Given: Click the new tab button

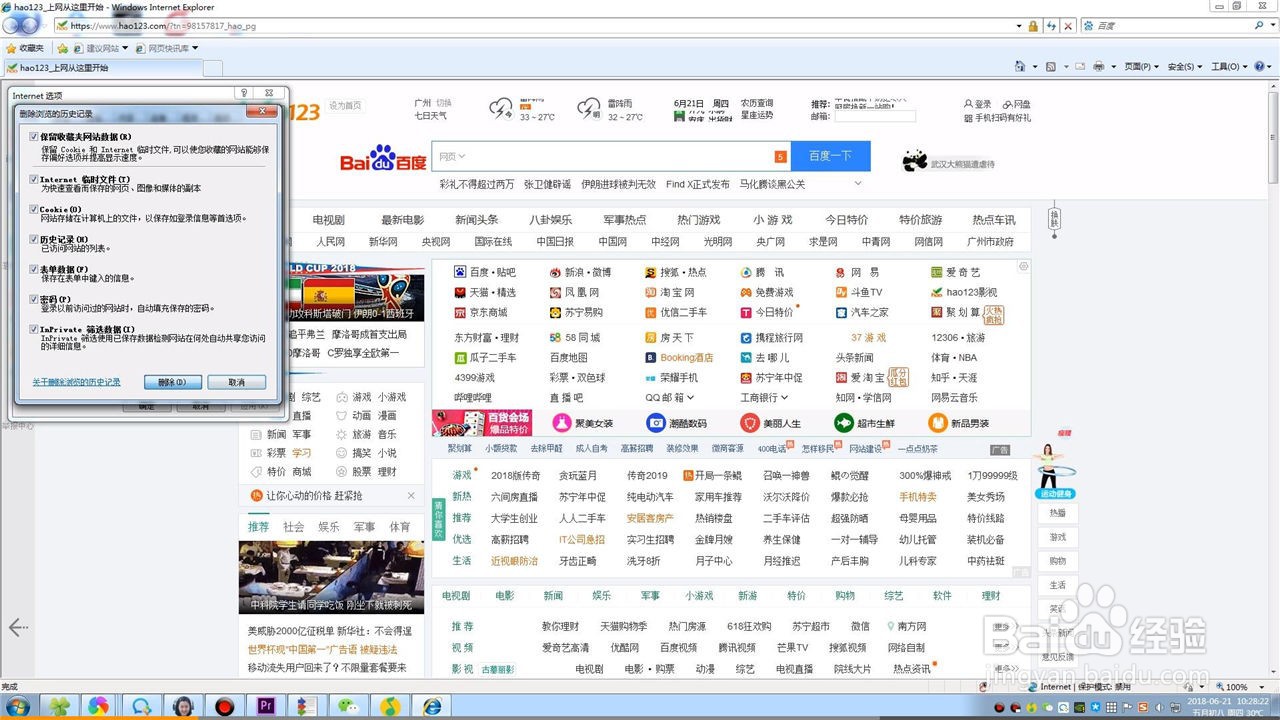Looking at the screenshot, I should pyautogui.click(x=212, y=68).
